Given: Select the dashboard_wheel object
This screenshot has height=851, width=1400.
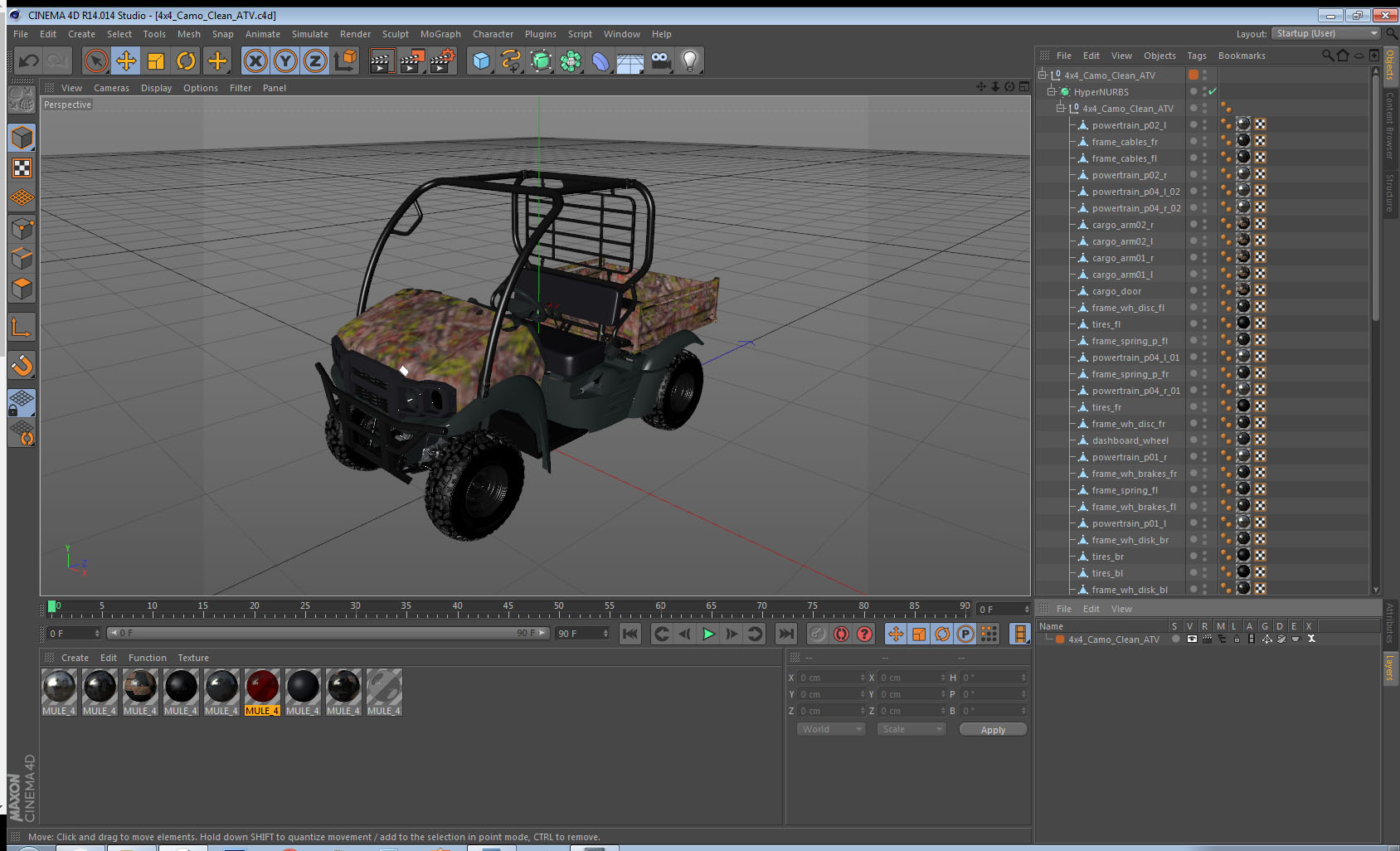Looking at the screenshot, I should click(x=1130, y=440).
